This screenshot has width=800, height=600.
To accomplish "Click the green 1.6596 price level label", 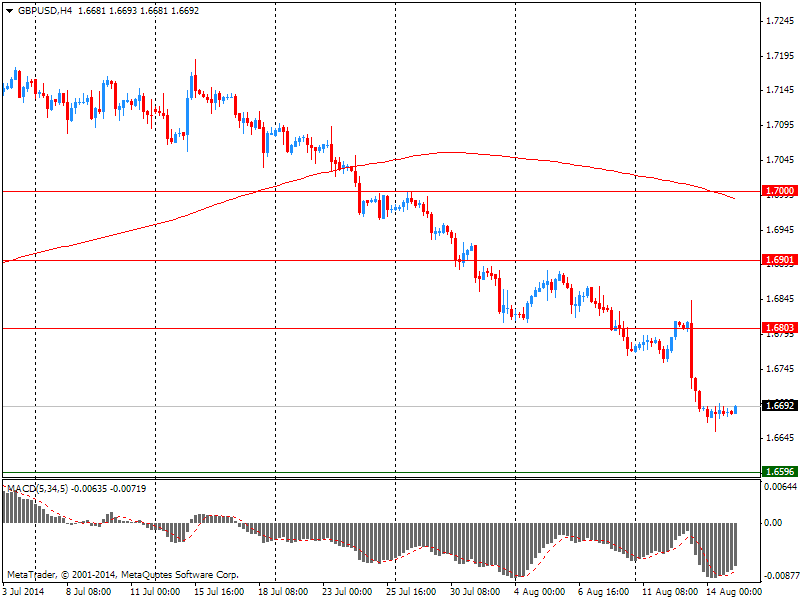I will click(780, 471).
